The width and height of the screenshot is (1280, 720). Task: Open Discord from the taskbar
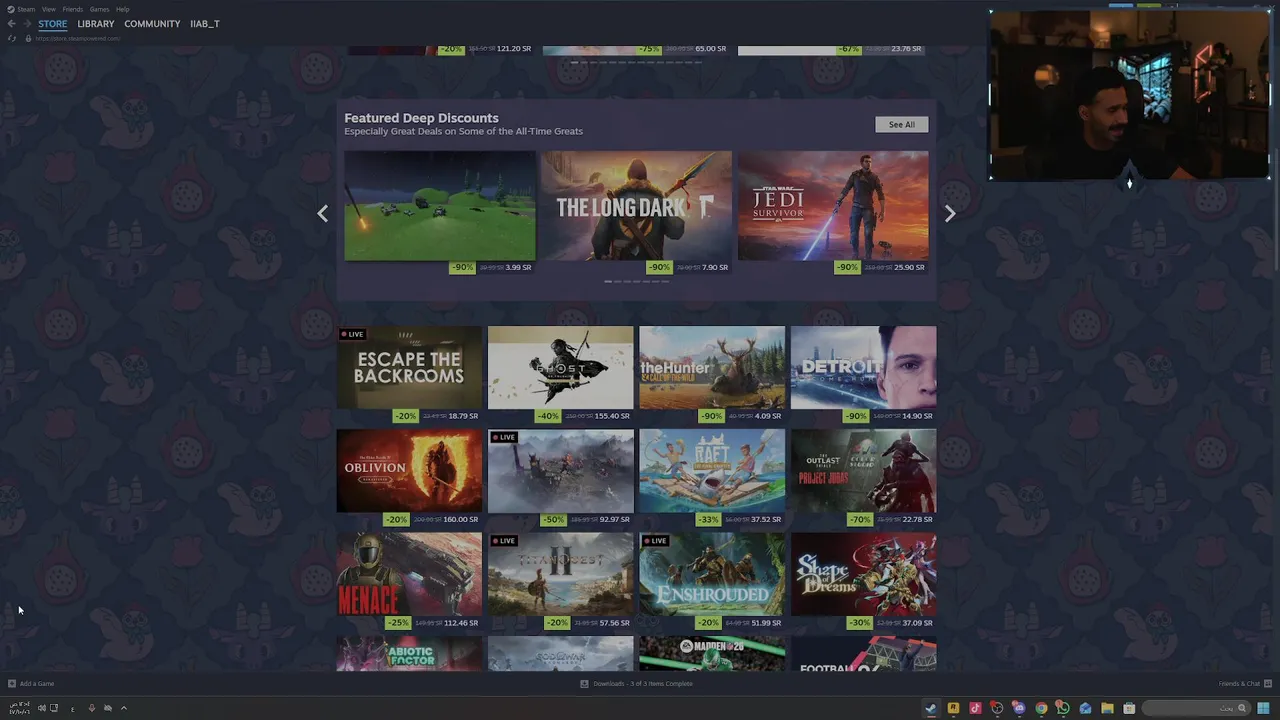pos(1019,708)
